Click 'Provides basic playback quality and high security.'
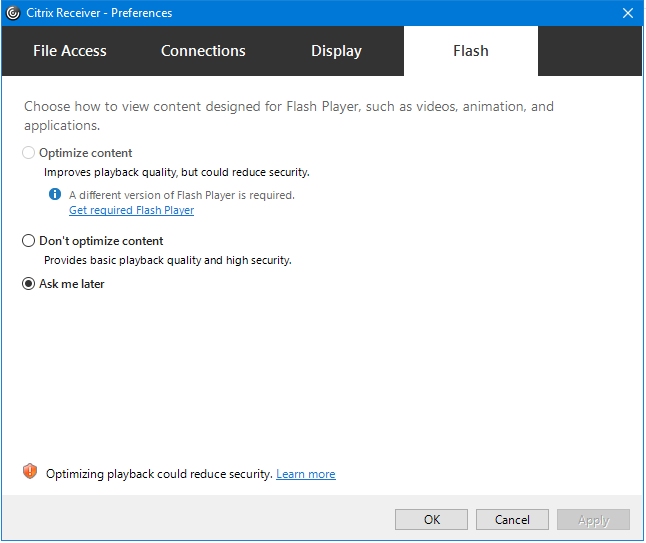The image size is (646, 543). coord(168,260)
